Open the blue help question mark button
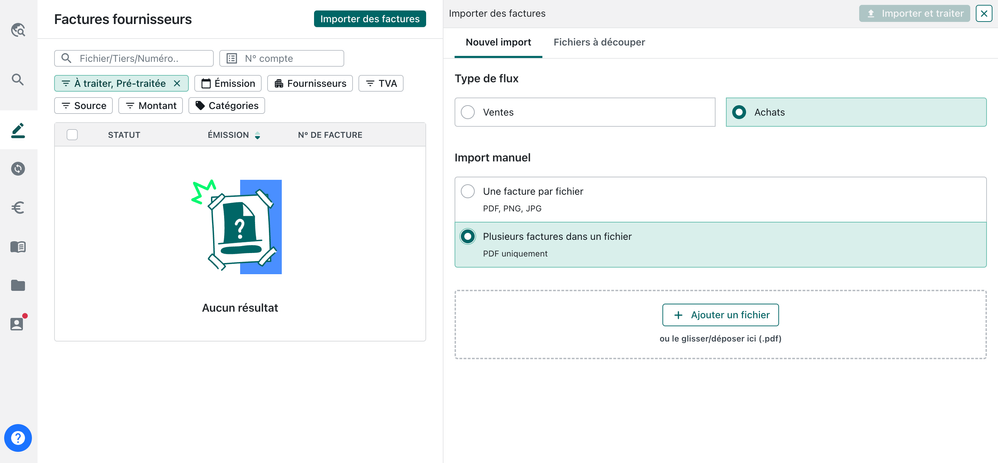 coord(18,438)
